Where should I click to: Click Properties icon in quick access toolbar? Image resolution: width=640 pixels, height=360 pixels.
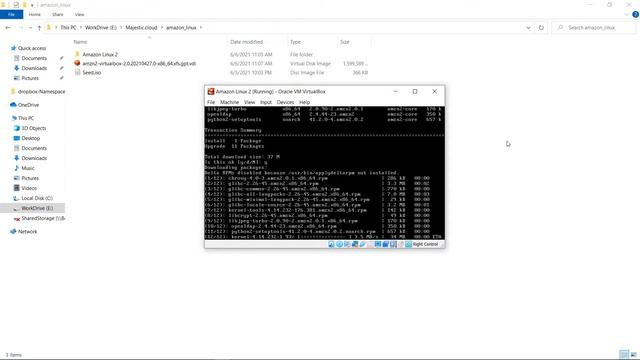[x=16, y=4]
